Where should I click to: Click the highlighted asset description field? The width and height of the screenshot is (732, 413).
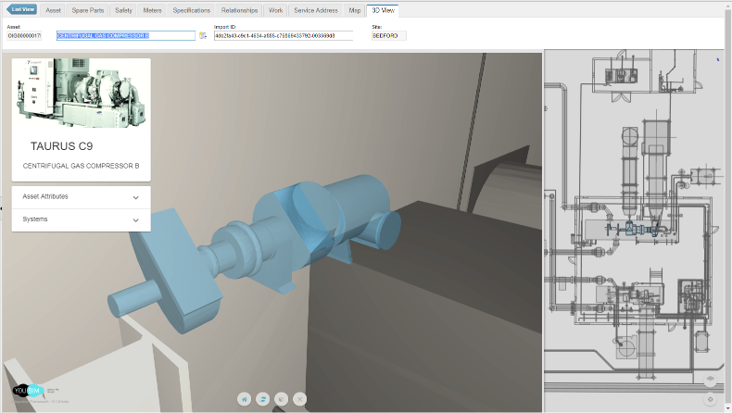[126, 35]
